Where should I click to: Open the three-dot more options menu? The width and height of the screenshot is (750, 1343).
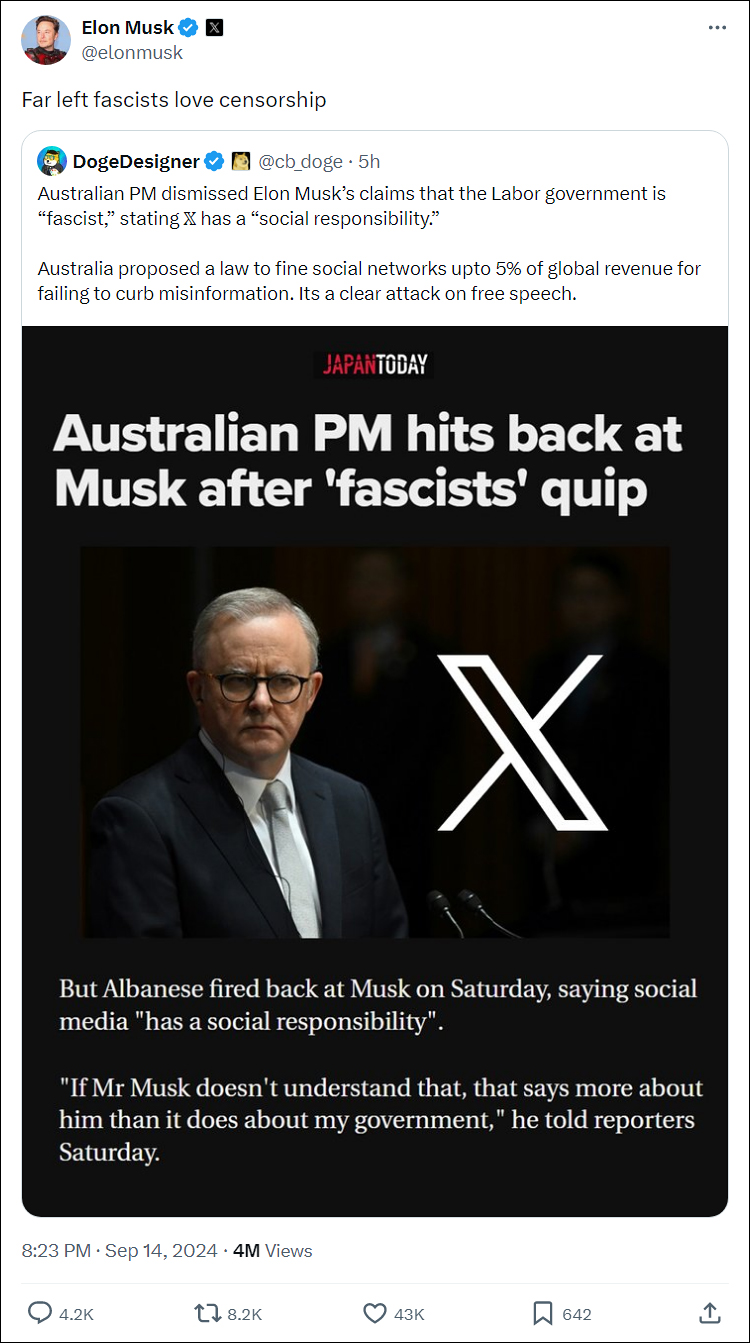coord(717,28)
